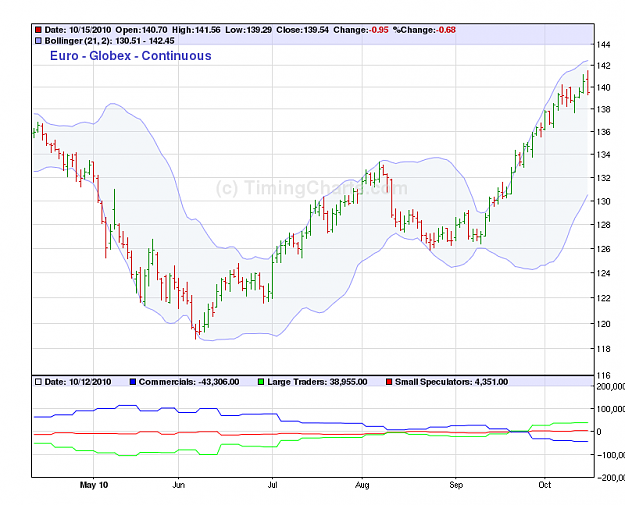Click the 'Jun' x-axis label
The image size is (625, 505).
[x=178, y=485]
